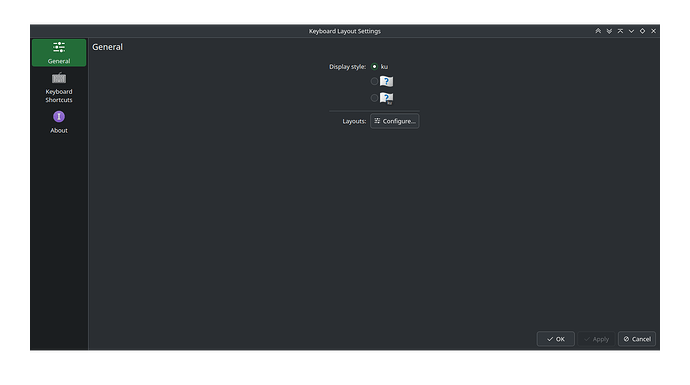Select the flag with label display style

374,98
